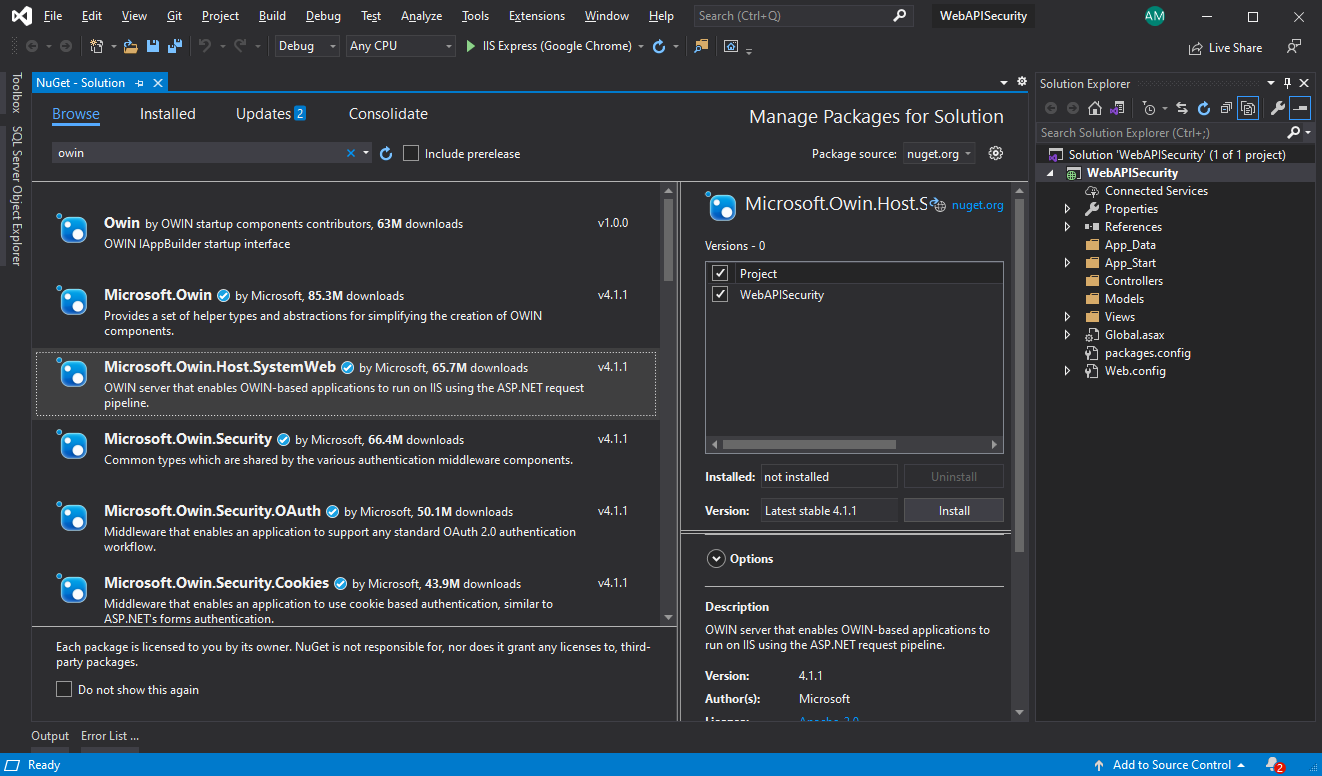Click the Save toolbar icon

coord(153,46)
